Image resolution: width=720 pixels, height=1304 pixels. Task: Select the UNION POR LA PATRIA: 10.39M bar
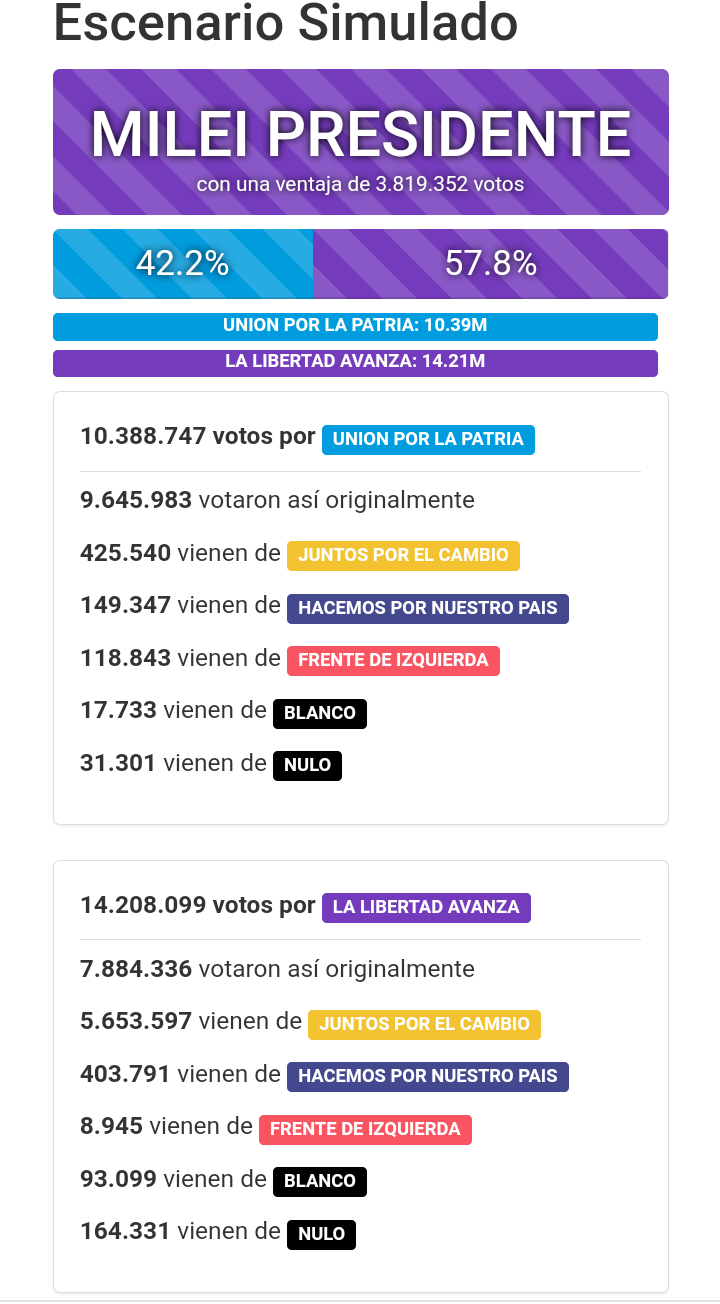355,326
